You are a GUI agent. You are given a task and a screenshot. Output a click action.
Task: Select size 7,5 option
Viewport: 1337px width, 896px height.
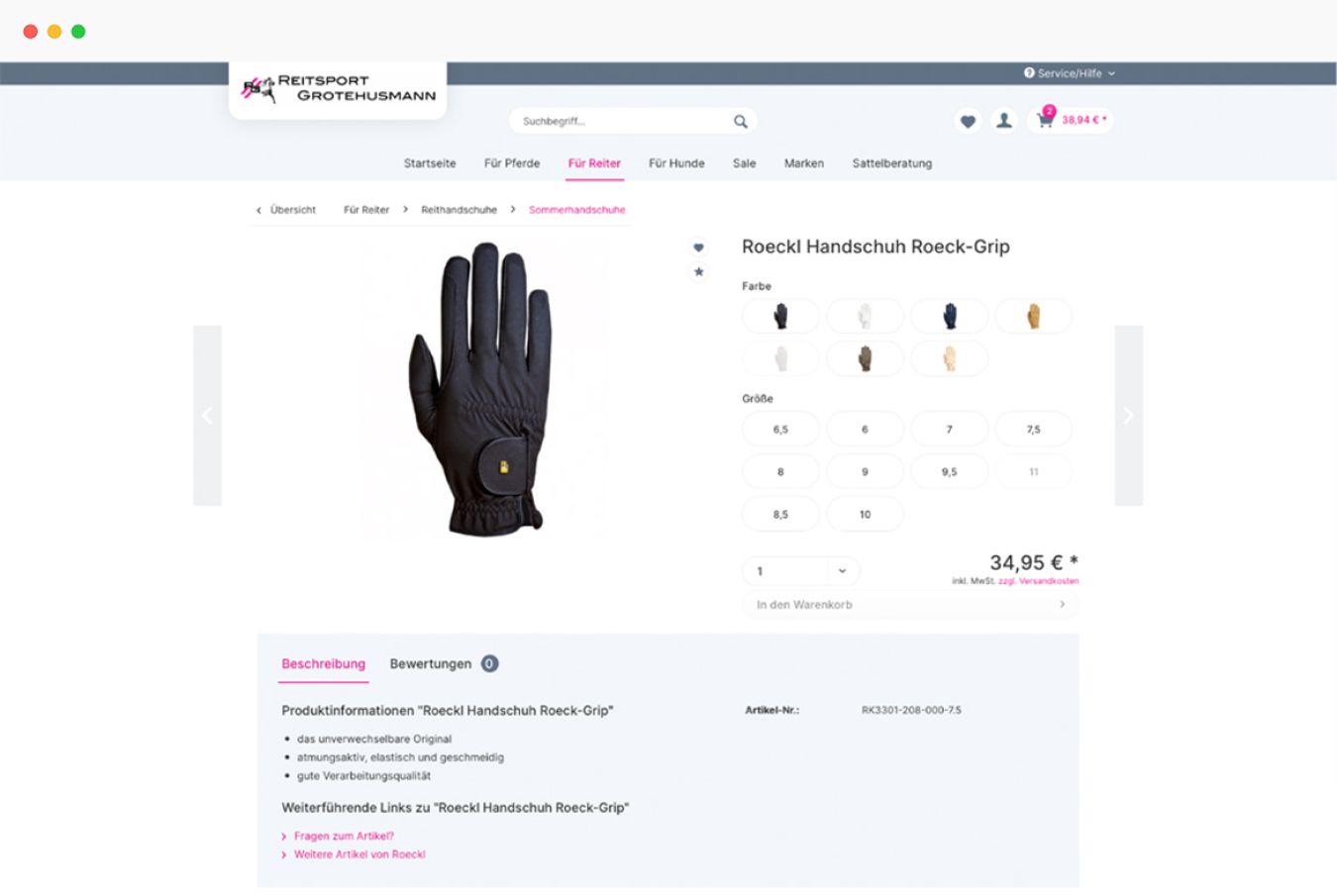1033,430
